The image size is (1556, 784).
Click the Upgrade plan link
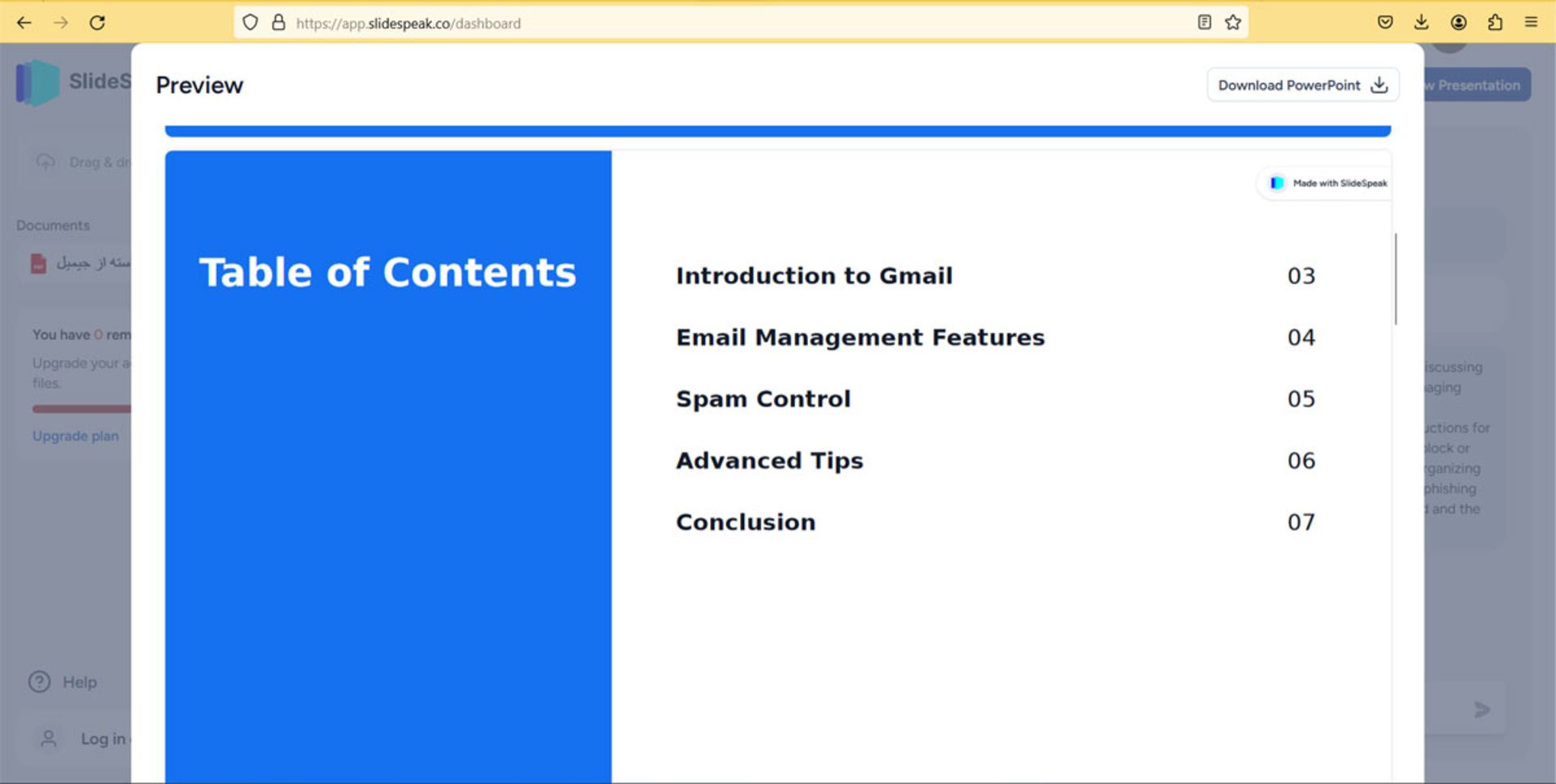pos(75,436)
